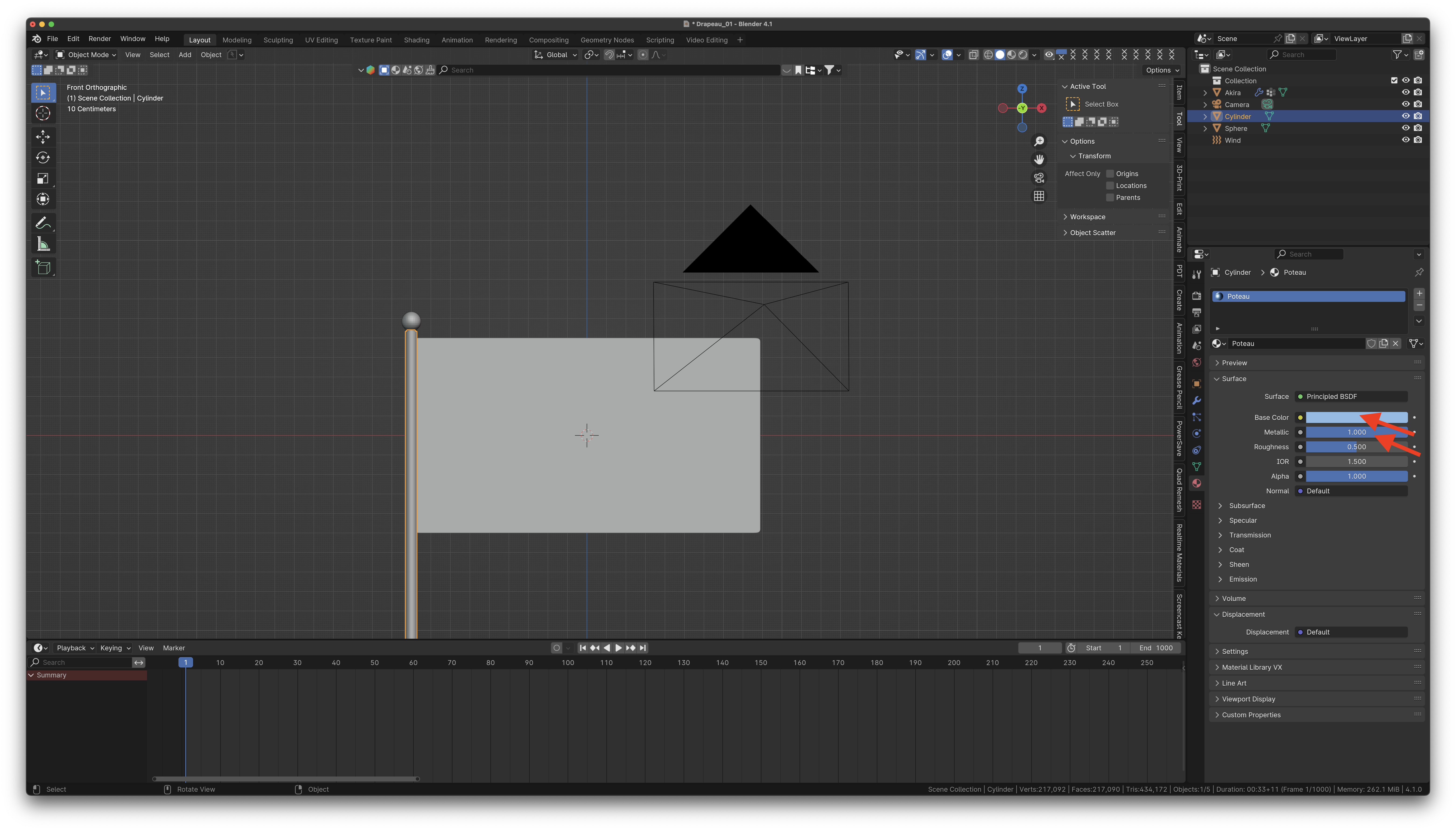Enable Affect Only Origins checkbox
This screenshot has height=830, width=1456.
click(x=1110, y=174)
